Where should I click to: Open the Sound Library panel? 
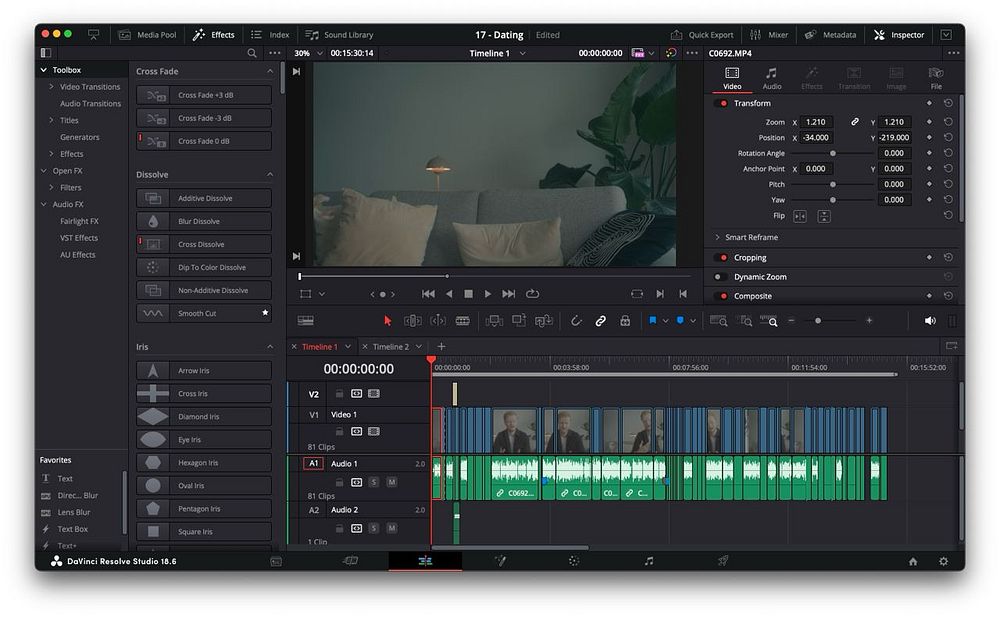(x=340, y=35)
